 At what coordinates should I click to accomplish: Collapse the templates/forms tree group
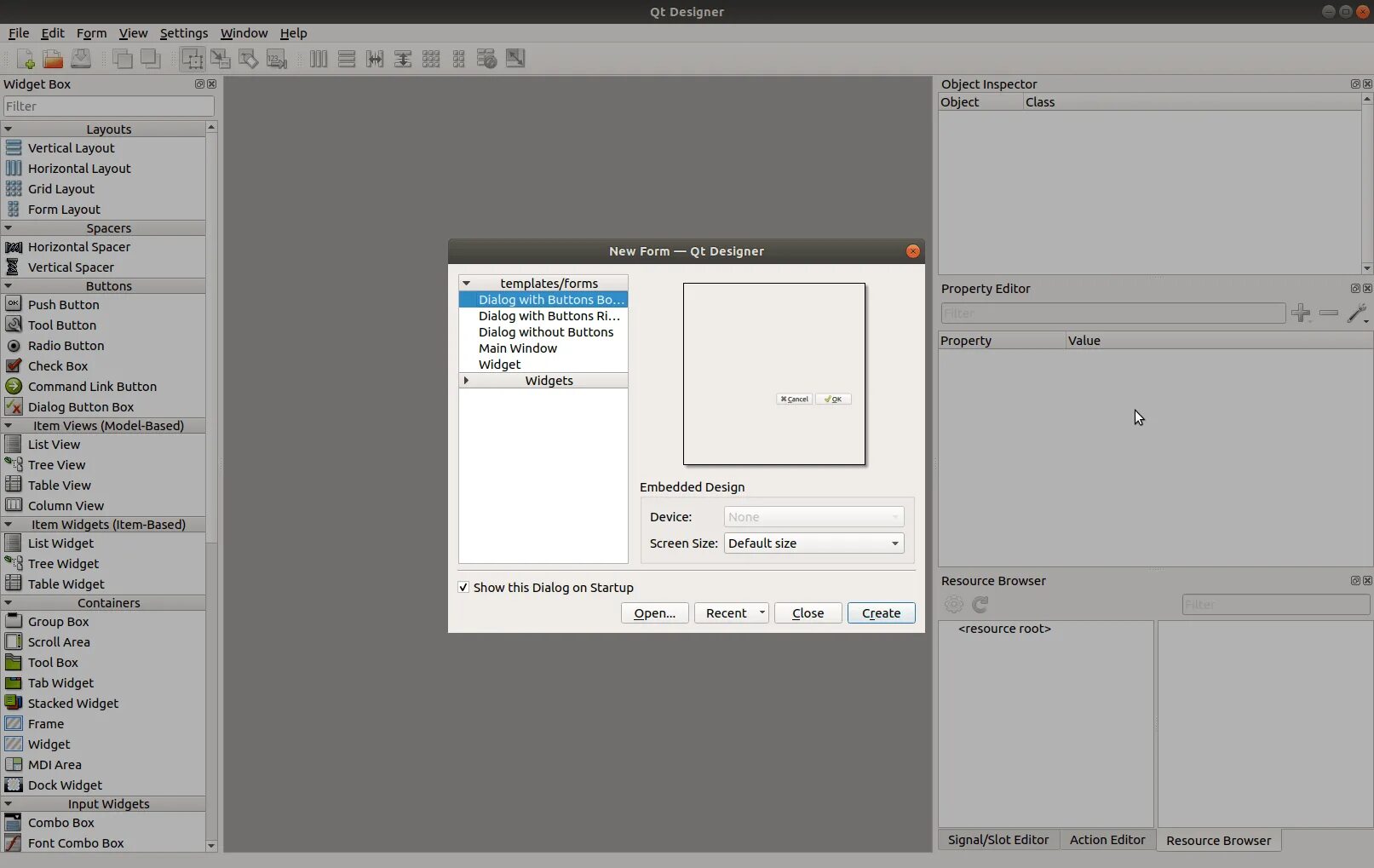[x=466, y=283]
